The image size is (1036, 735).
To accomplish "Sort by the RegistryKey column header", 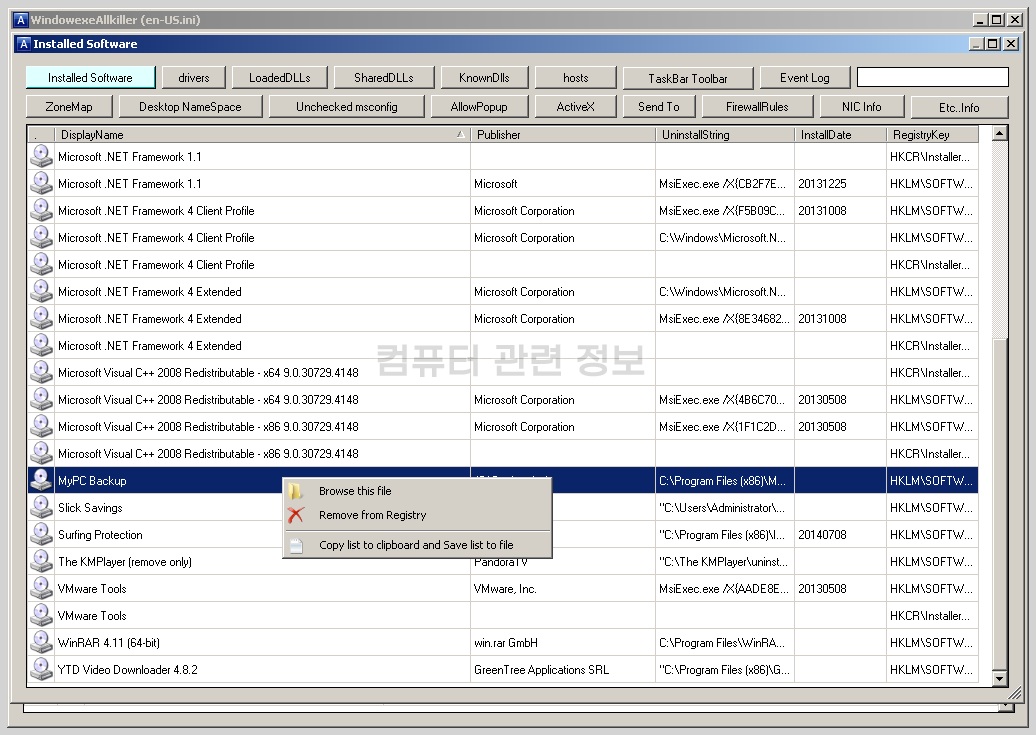I will 932,135.
